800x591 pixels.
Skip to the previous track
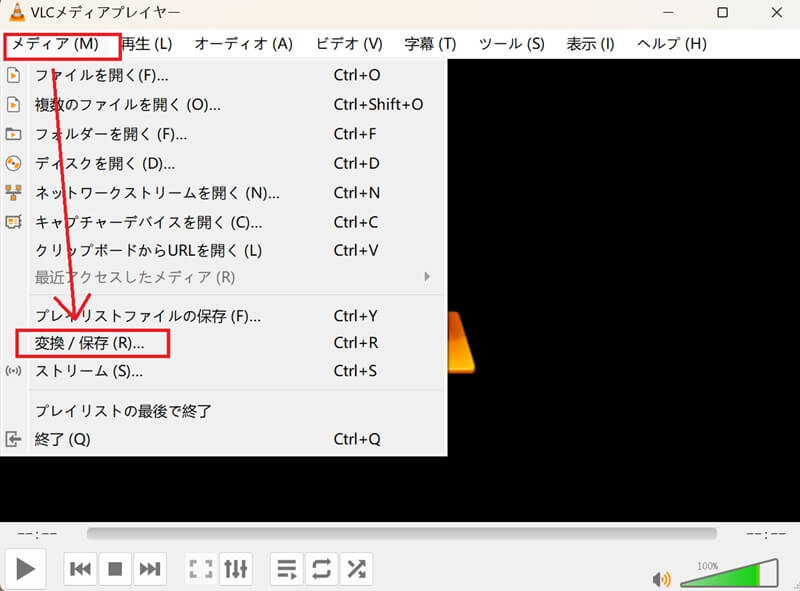coord(80,569)
